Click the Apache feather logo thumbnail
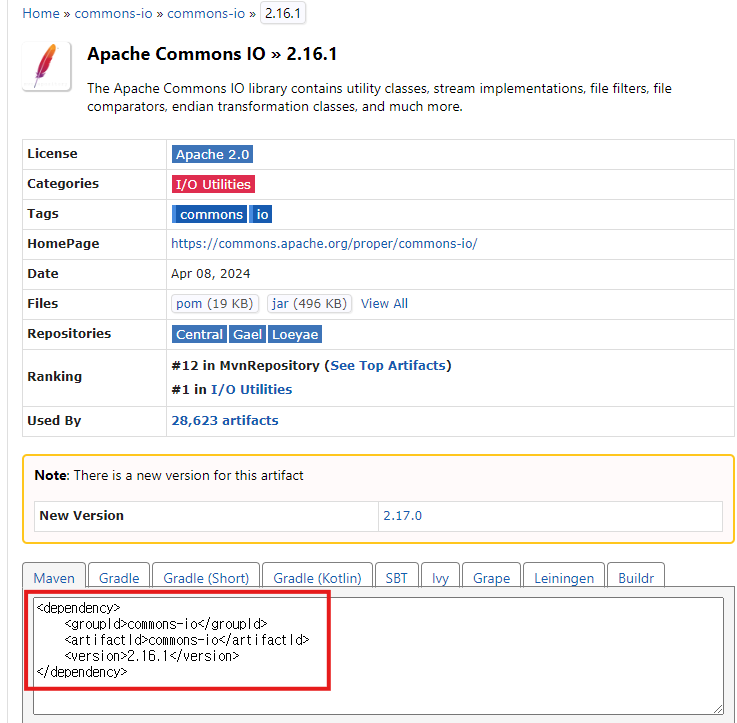Image resolution: width=737 pixels, height=723 pixels. 47,66
